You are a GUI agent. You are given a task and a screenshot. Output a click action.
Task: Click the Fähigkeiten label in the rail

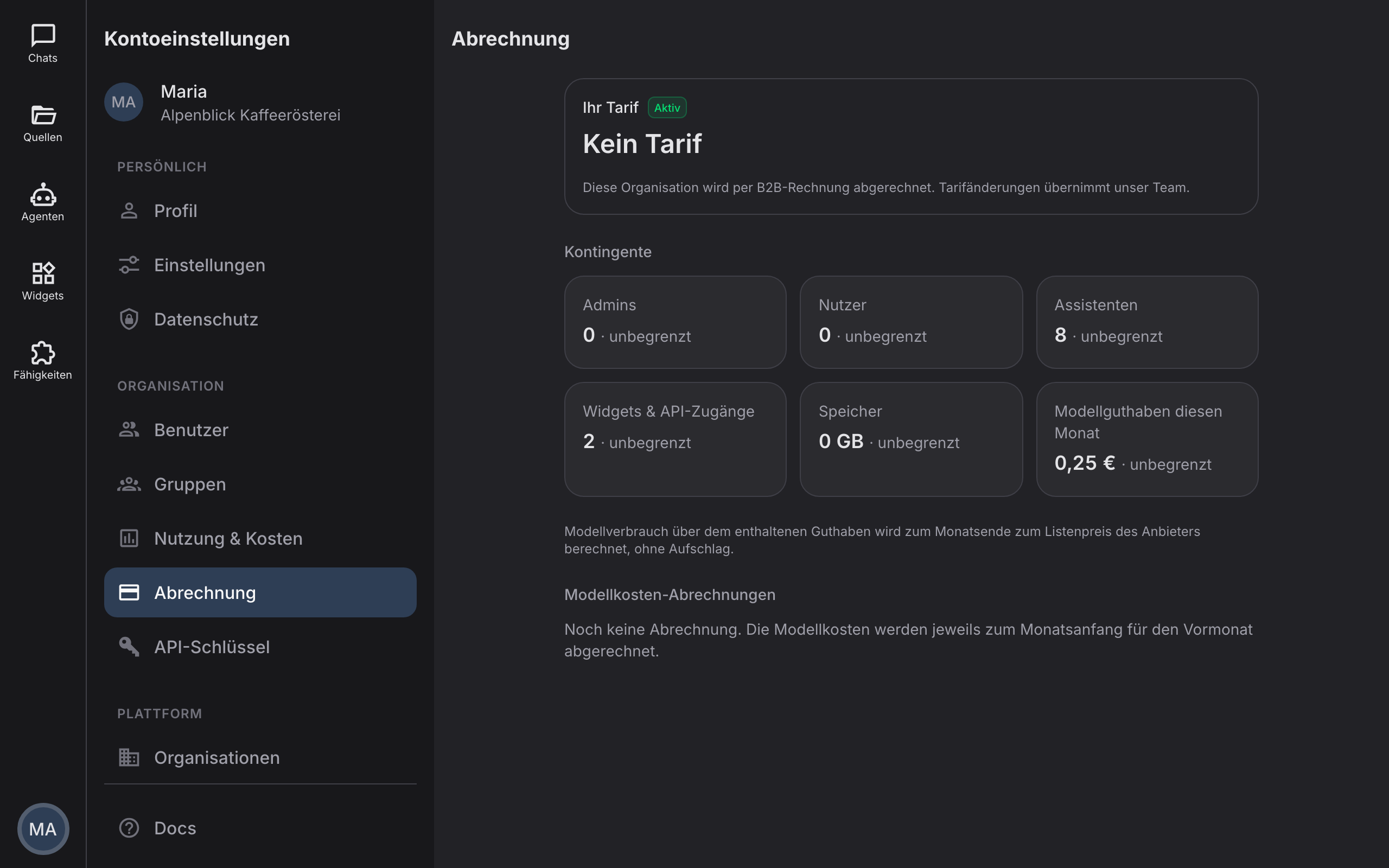pos(43,375)
